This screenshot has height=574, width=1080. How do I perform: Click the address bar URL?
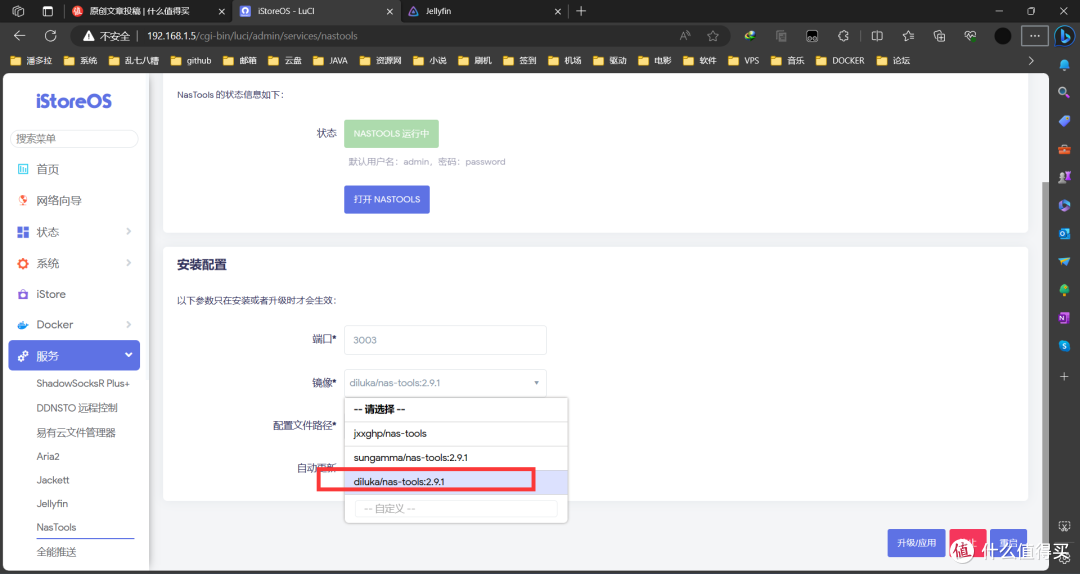coord(252,36)
